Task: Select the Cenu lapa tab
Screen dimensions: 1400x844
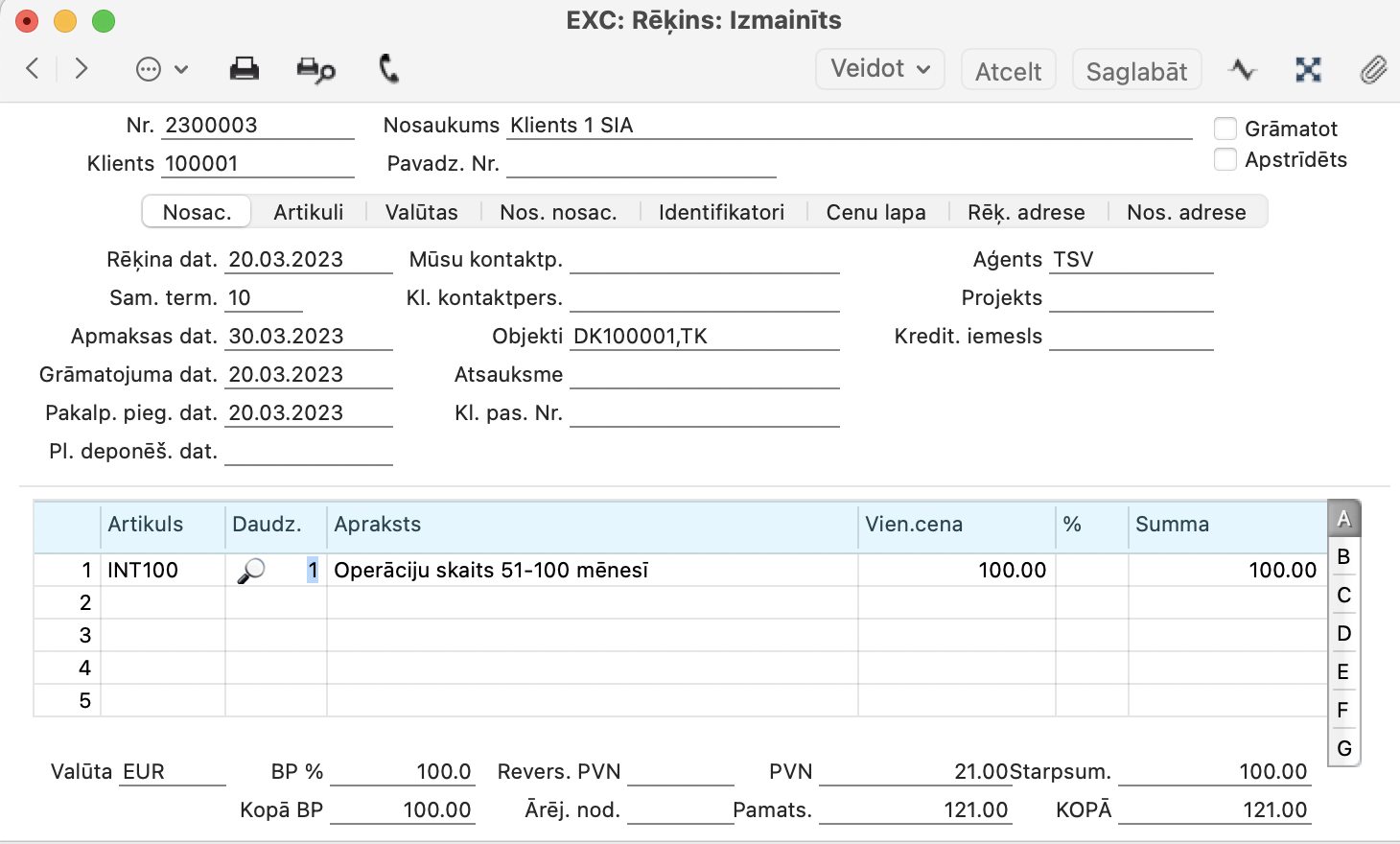Action: coord(875,212)
